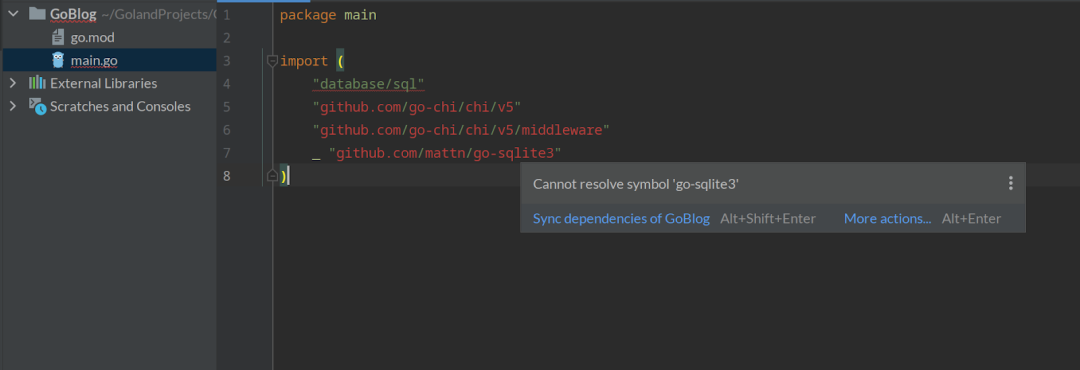Click the External Libraries icon
The width and height of the screenshot is (1080, 370).
pos(37,83)
